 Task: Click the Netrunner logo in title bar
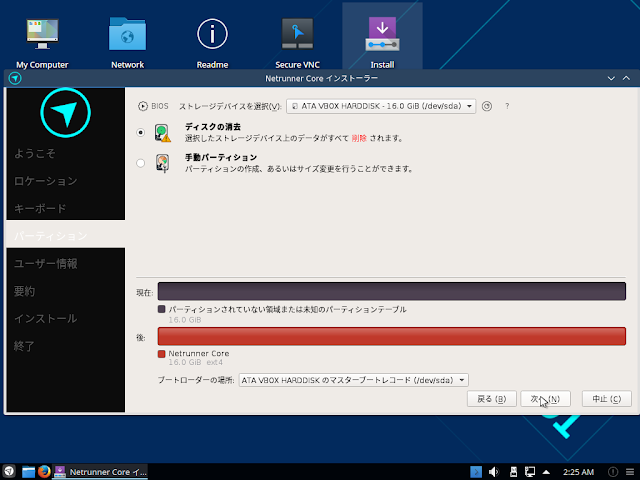(15, 78)
